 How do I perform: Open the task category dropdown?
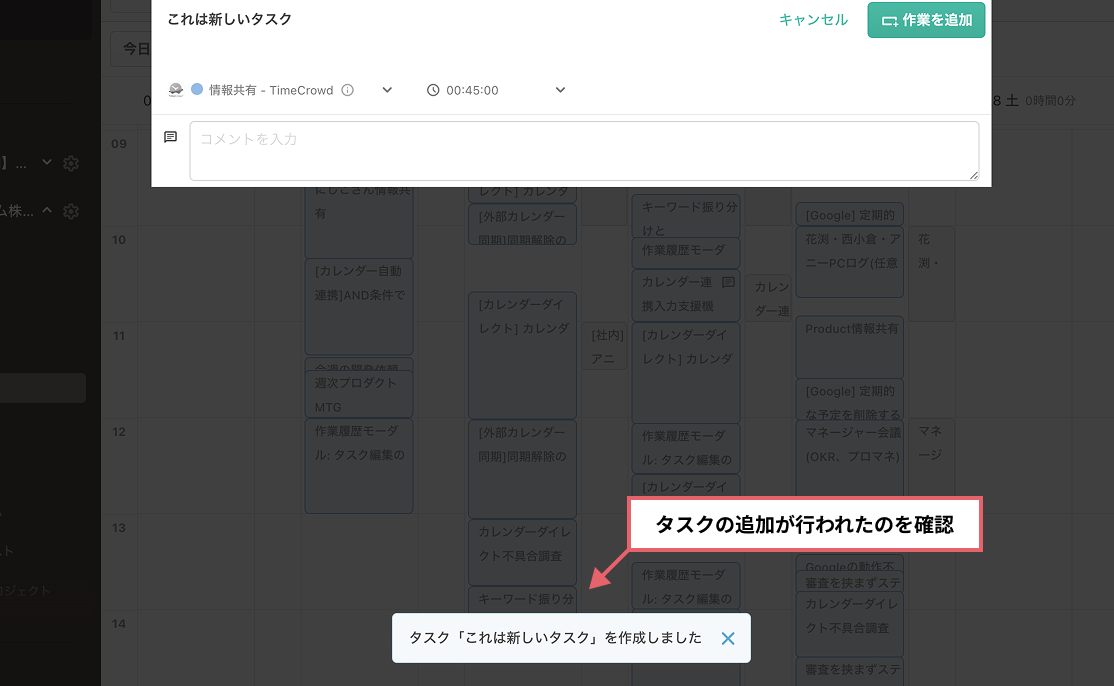pos(387,89)
